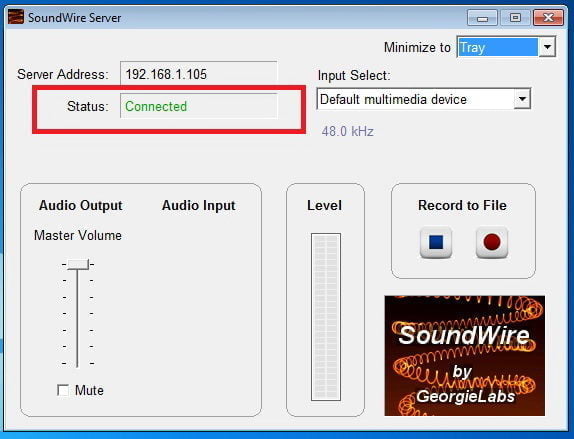Click the SoundWire app icon in title bar

pos(16,17)
